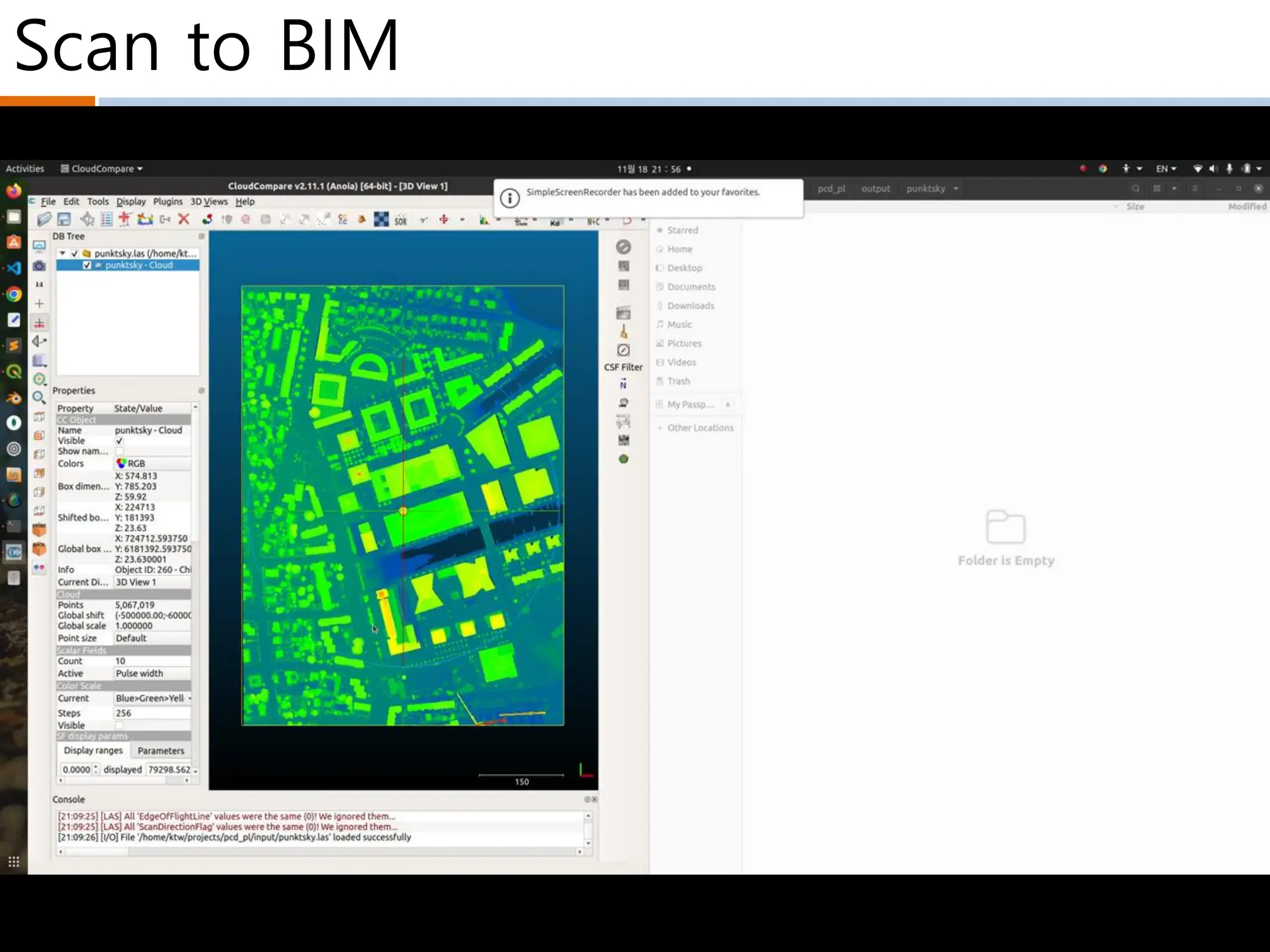Click the display range minimum stepper arrows

click(96, 770)
